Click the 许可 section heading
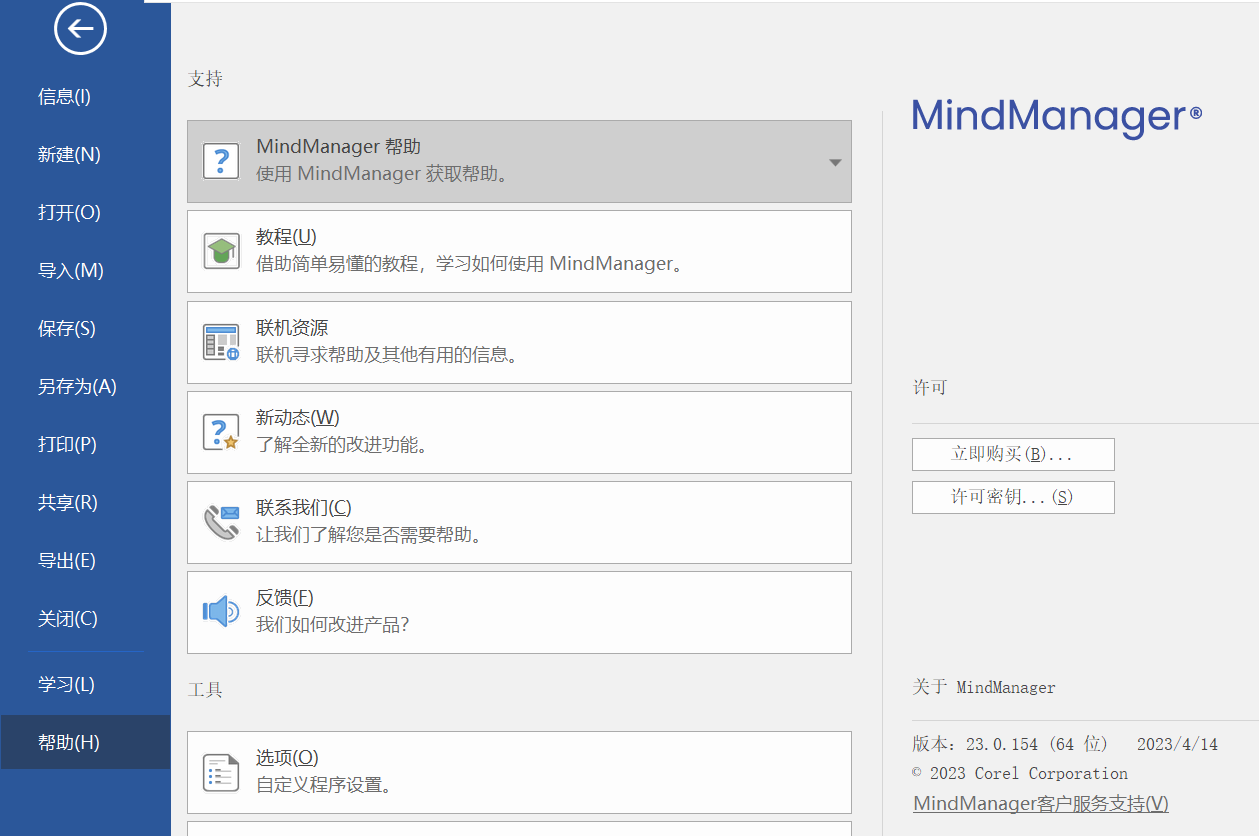1259x836 pixels. [x=929, y=387]
